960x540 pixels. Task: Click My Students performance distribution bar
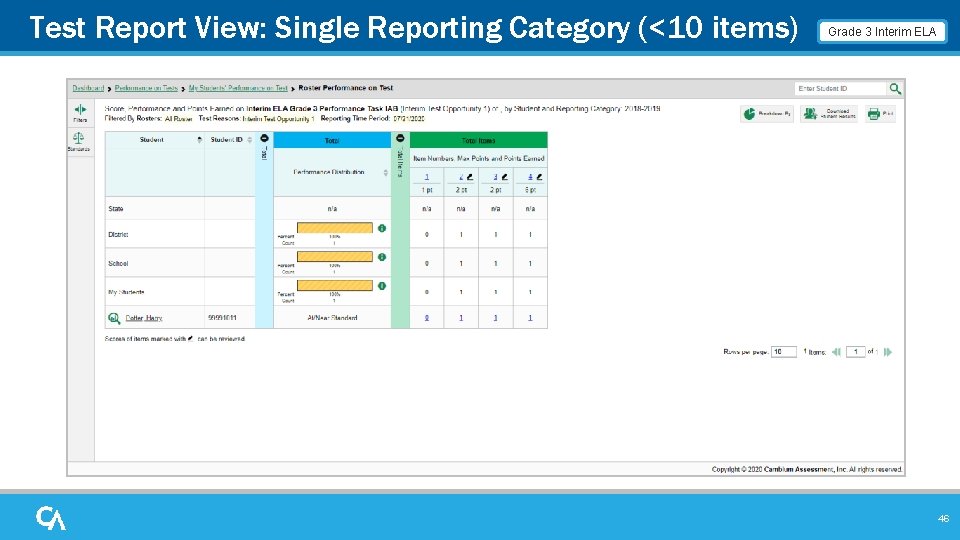coord(335,285)
